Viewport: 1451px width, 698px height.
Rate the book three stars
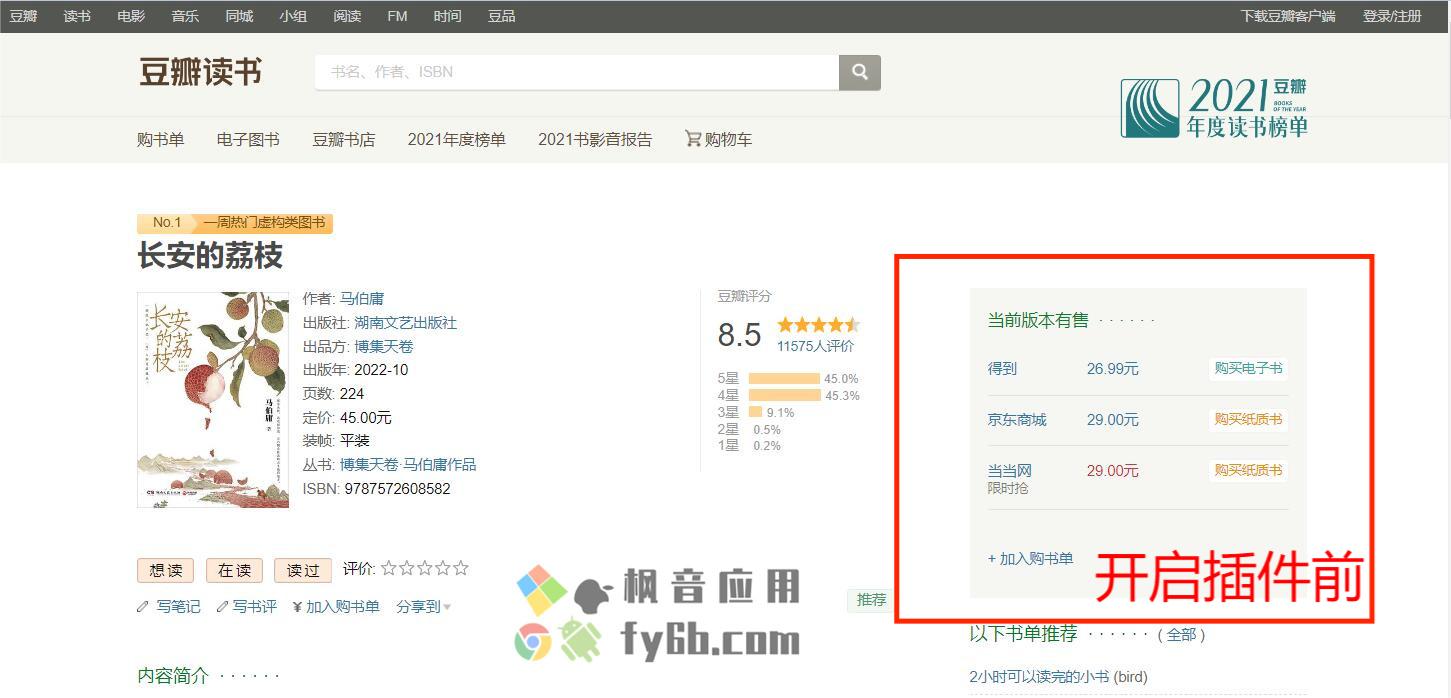[x=425, y=568]
